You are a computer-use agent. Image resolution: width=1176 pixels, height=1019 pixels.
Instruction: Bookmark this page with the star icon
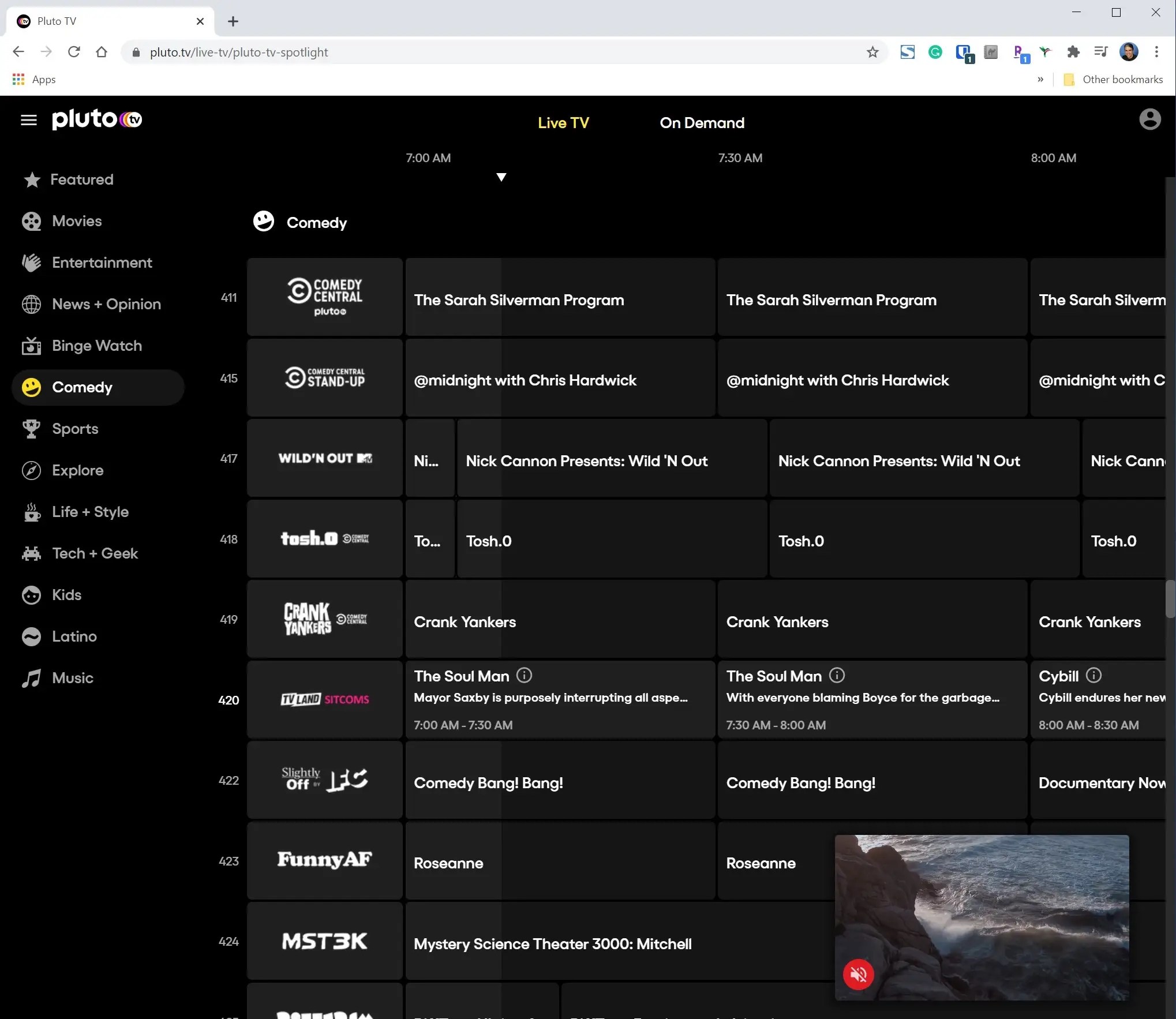[872, 53]
